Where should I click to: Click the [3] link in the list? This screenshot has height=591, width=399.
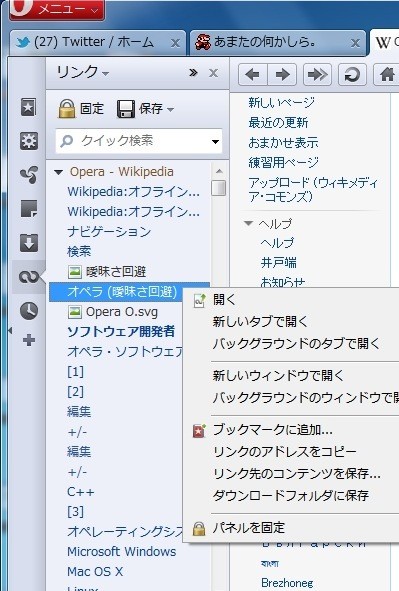(75, 511)
